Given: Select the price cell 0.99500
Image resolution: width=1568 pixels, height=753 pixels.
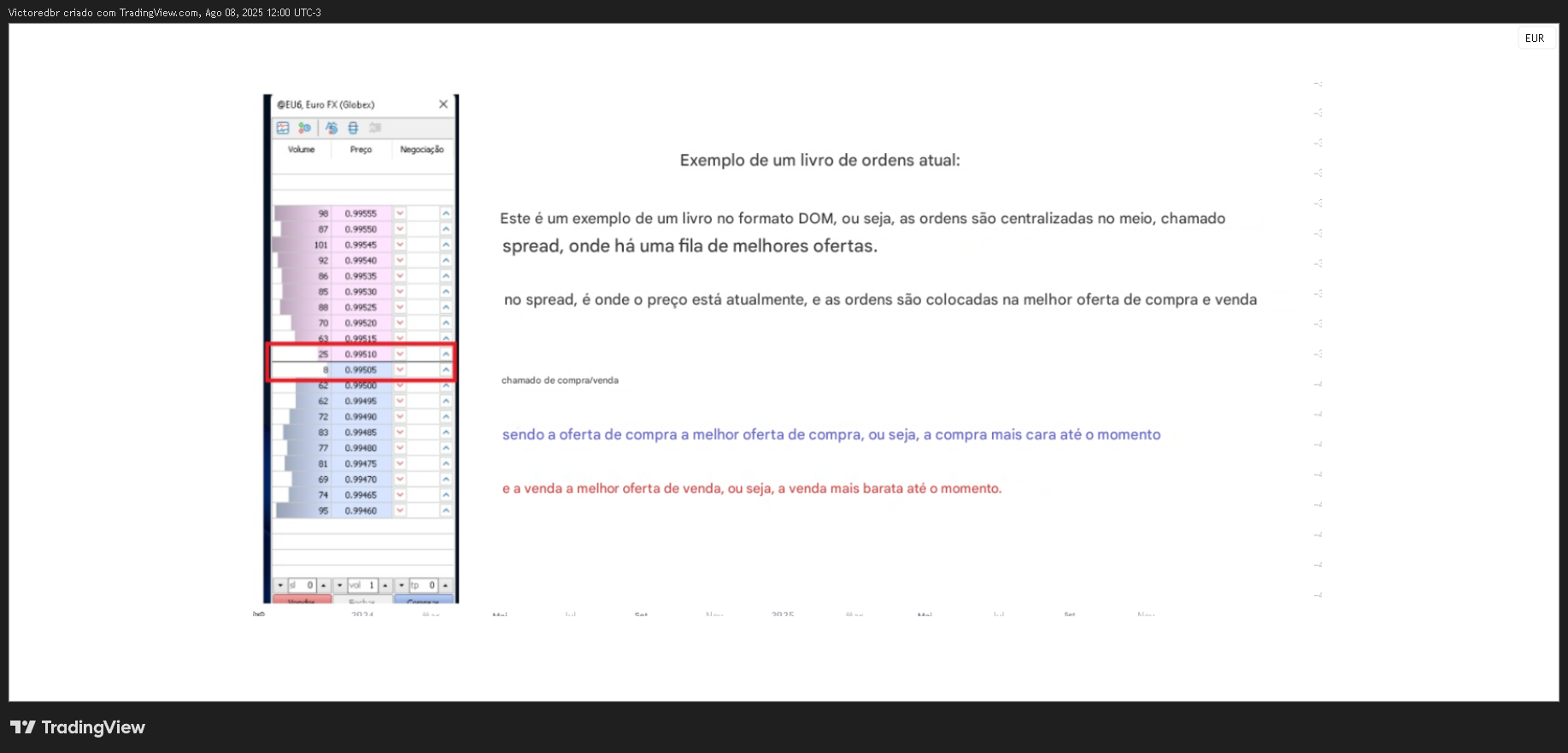Looking at the screenshot, I should click(x=361, y=385).
